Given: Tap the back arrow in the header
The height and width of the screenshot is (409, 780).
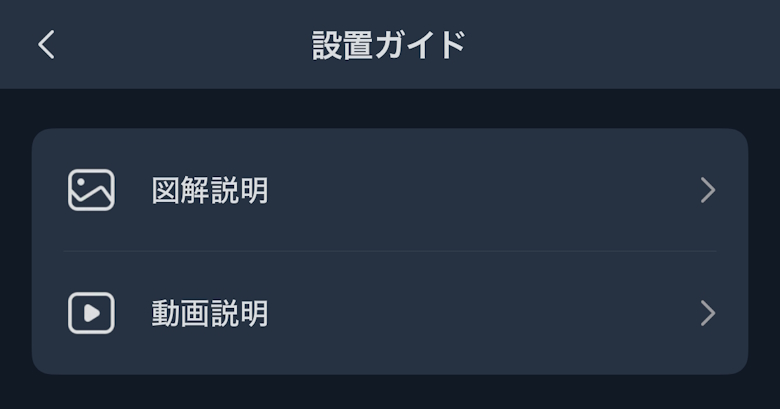Looking at the screenshot, I should point(46,45).
